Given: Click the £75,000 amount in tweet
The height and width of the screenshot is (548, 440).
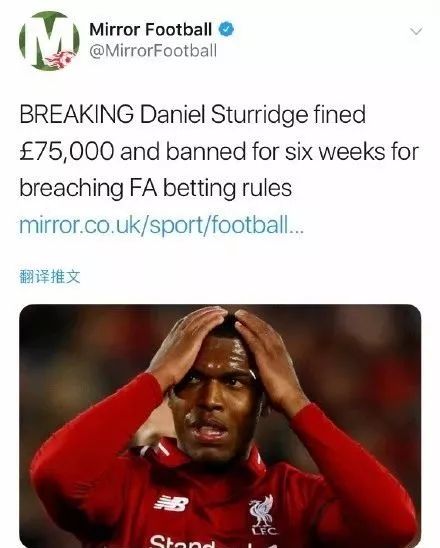Looking at the screenshot, I should pyautogui.click(x=67, y=152).
